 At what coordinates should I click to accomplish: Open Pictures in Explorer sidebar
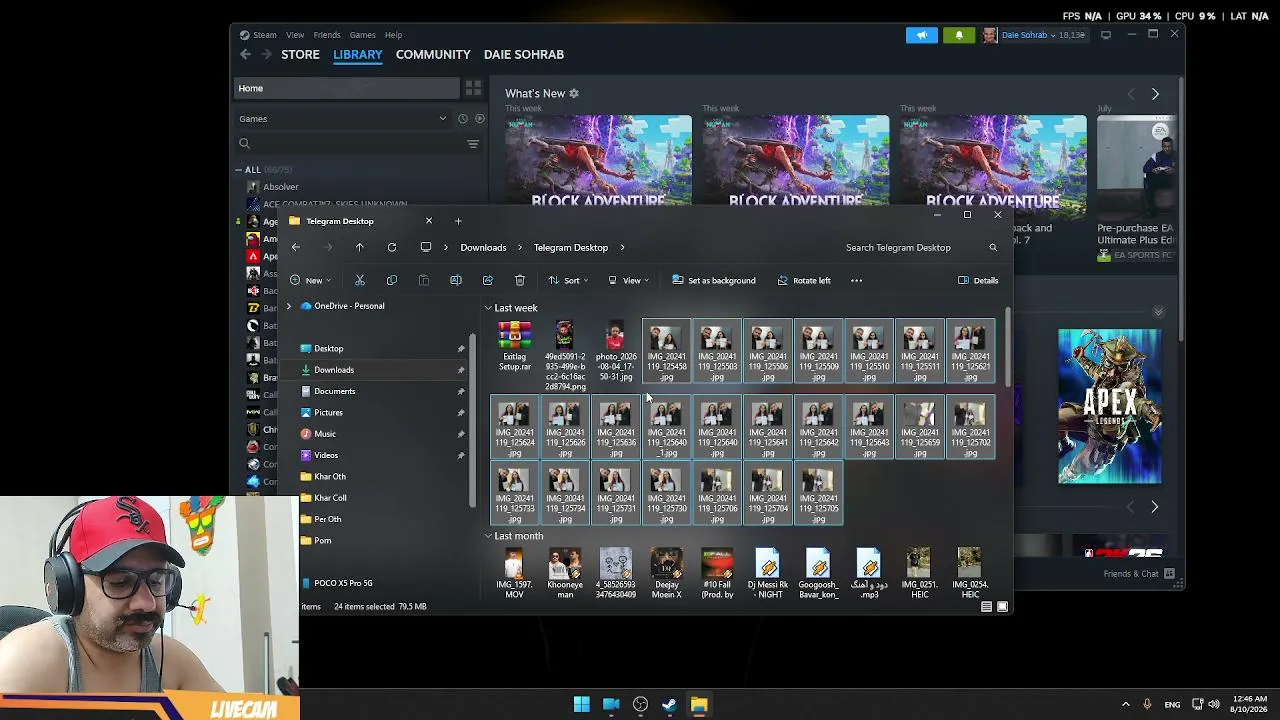(x=328, y=413)
